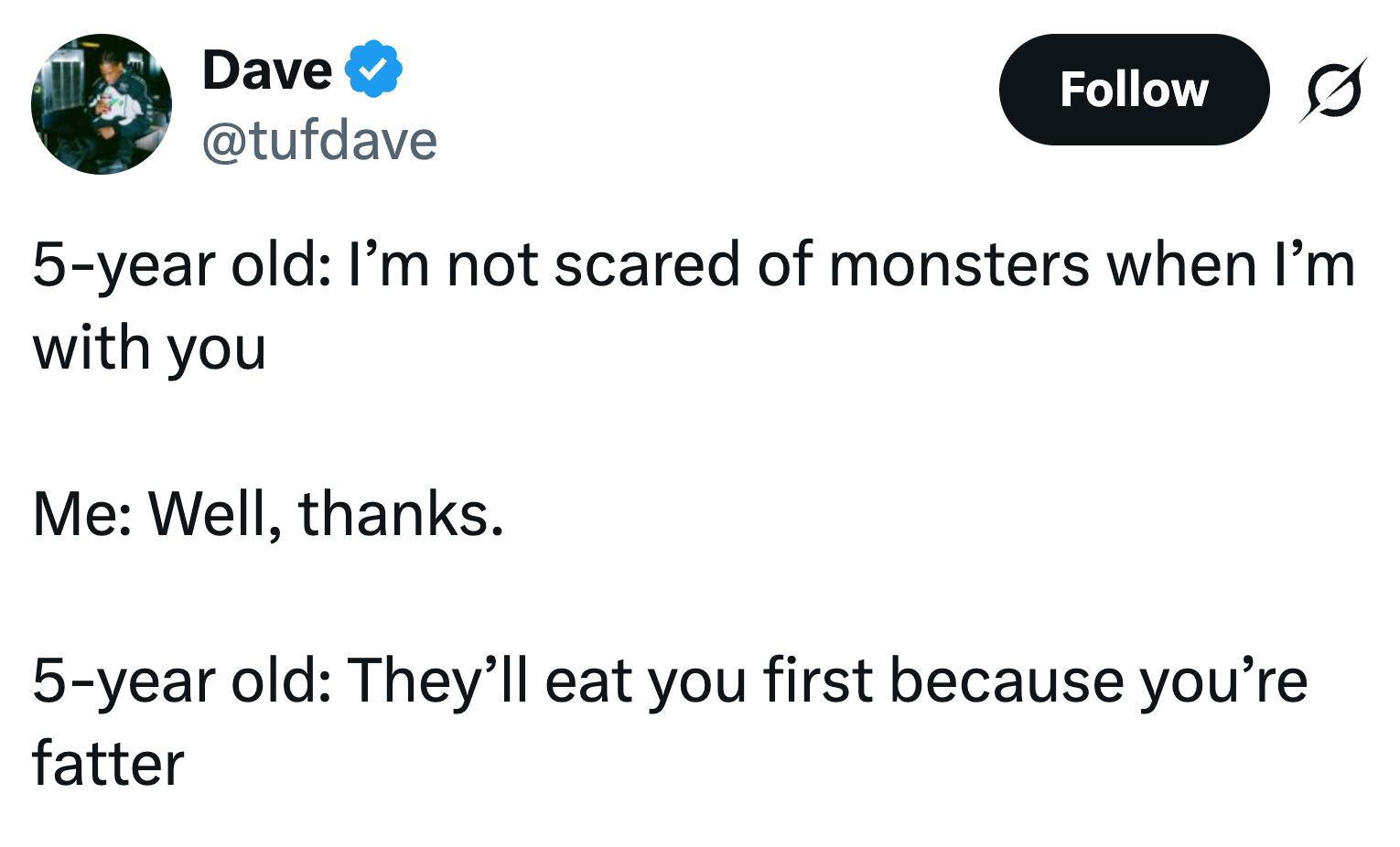Click the final word "fatter"

click(108, 764)
